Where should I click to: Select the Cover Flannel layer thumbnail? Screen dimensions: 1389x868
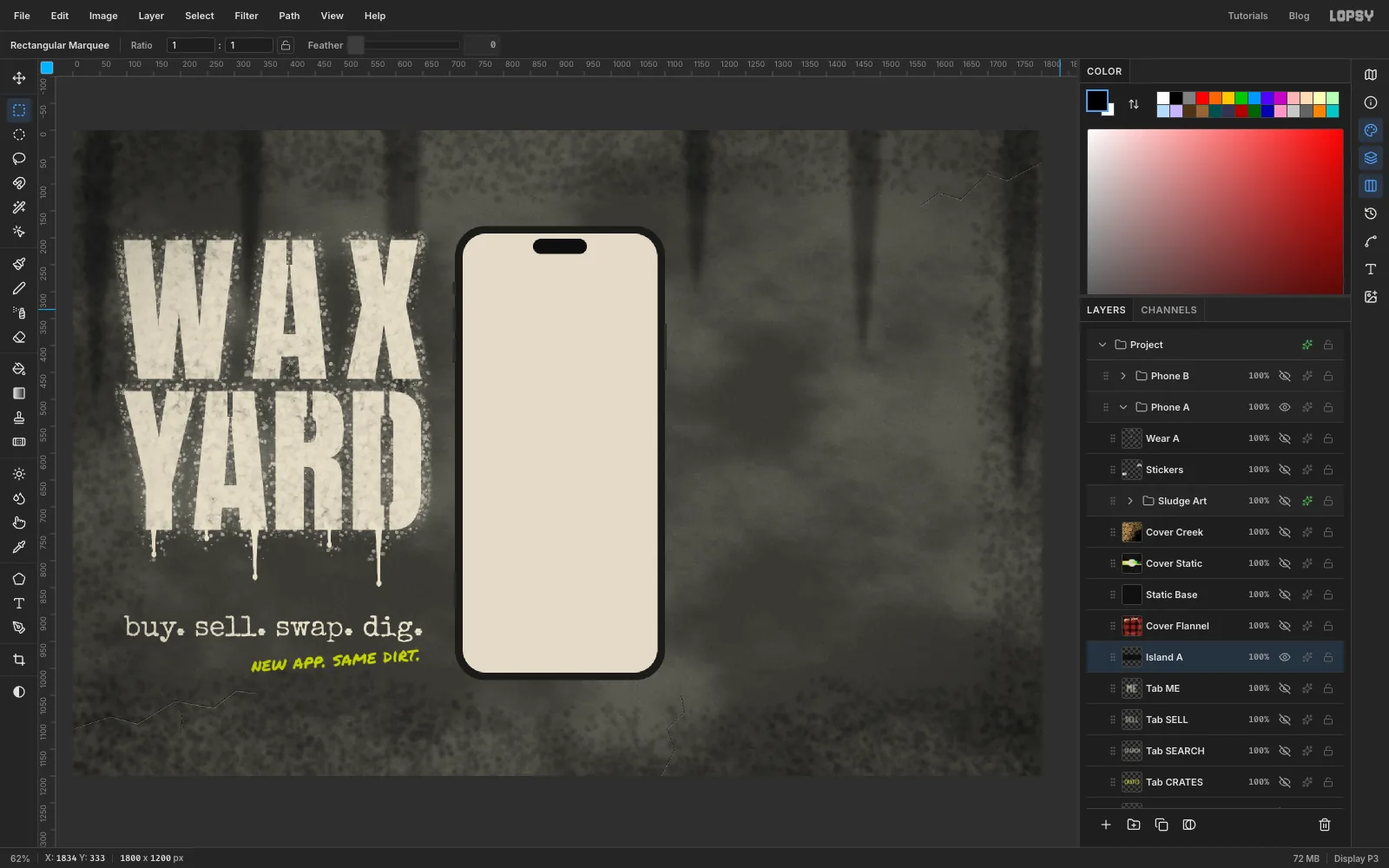tap(1132, 626)
